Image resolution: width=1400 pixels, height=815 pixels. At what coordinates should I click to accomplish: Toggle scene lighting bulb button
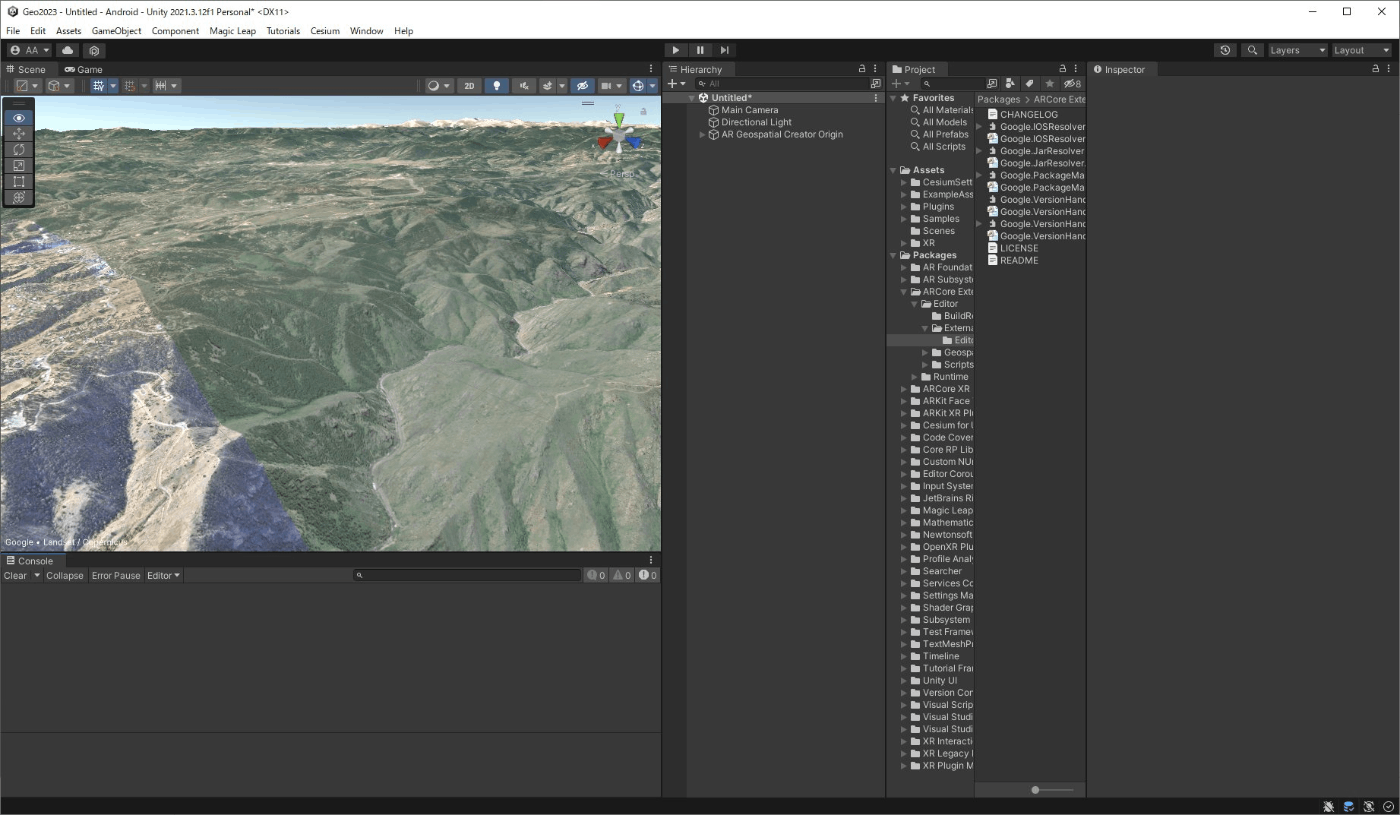pyautogui.click(x=496, y=86)
